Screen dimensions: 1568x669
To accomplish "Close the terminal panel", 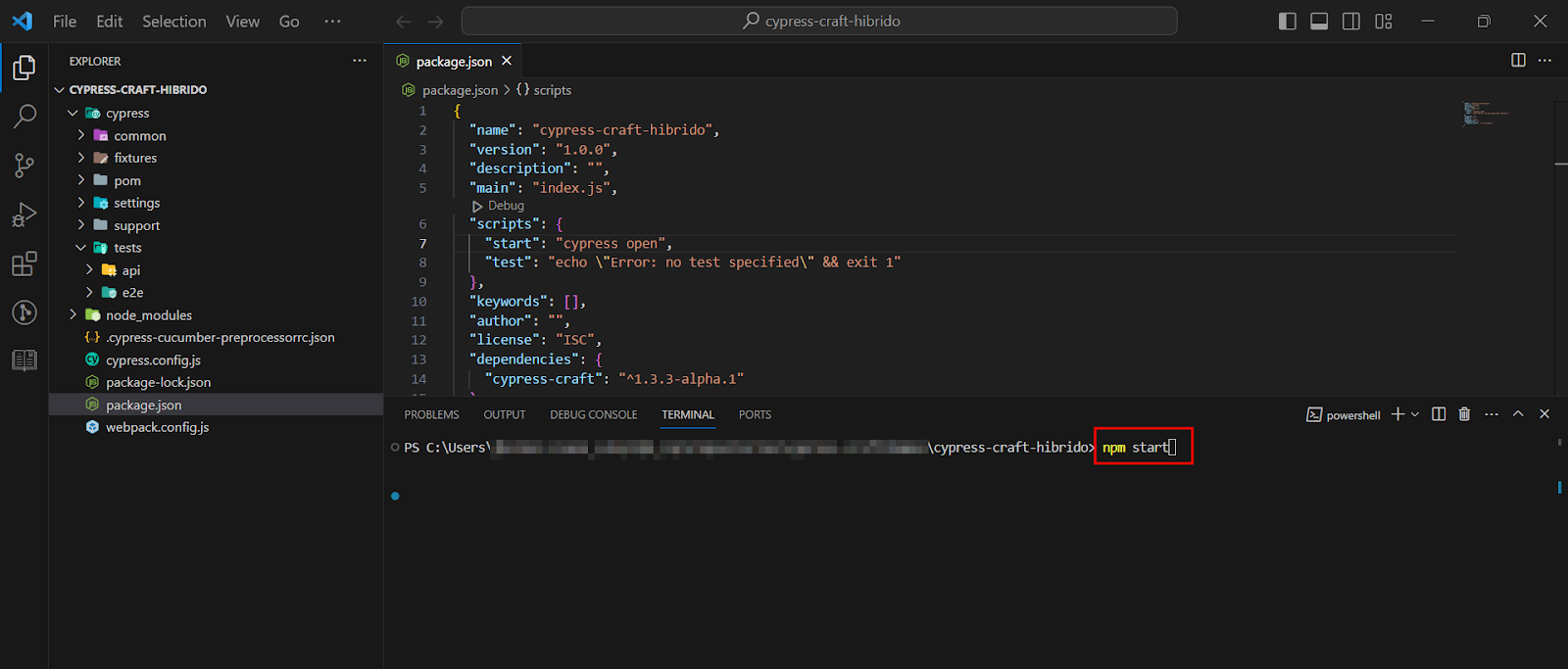I will [1544, 414].
